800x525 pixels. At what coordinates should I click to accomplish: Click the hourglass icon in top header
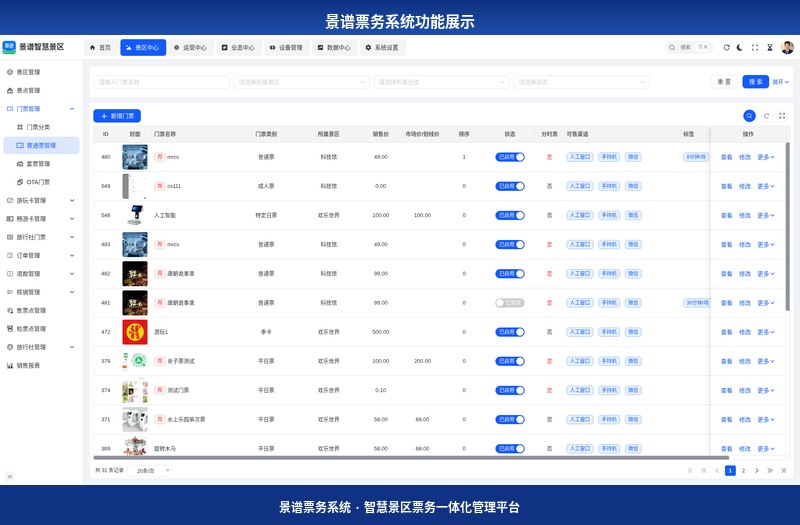pos(769,47)
